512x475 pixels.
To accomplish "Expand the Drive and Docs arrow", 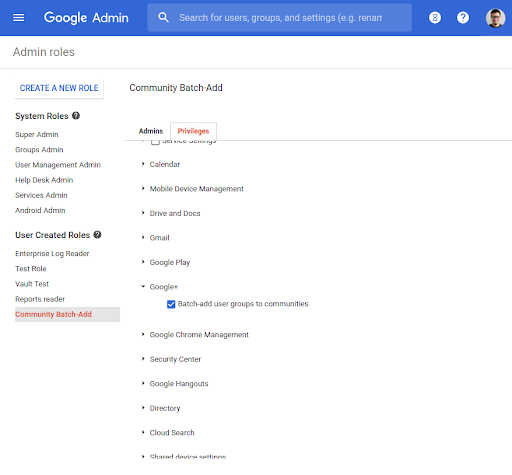I will (143, 213).
